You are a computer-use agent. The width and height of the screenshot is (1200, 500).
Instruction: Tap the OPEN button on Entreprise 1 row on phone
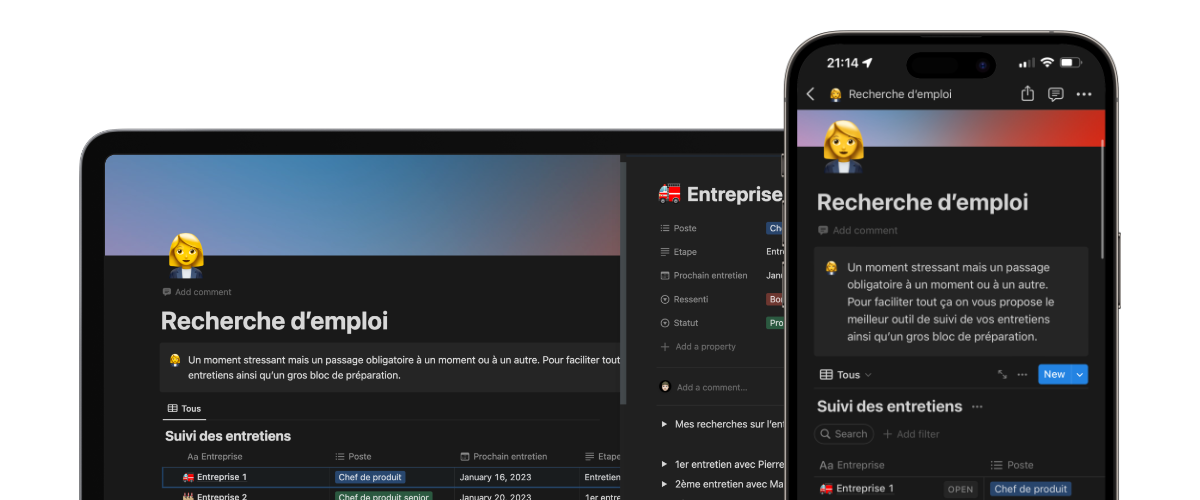960,489
